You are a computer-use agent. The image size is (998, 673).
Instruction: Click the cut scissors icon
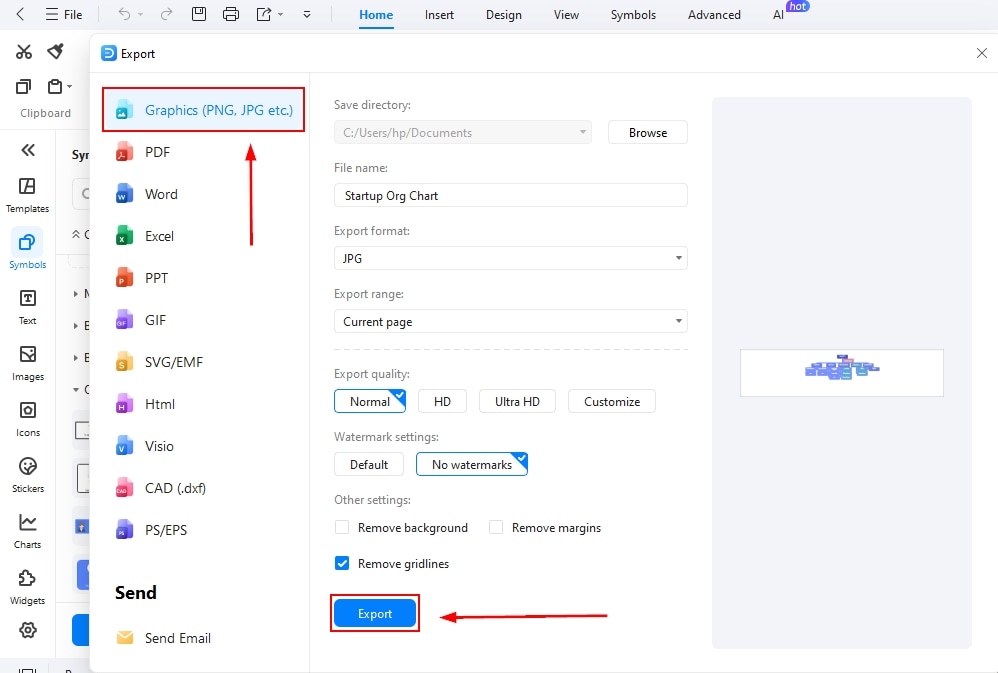(x=24, y=52)
